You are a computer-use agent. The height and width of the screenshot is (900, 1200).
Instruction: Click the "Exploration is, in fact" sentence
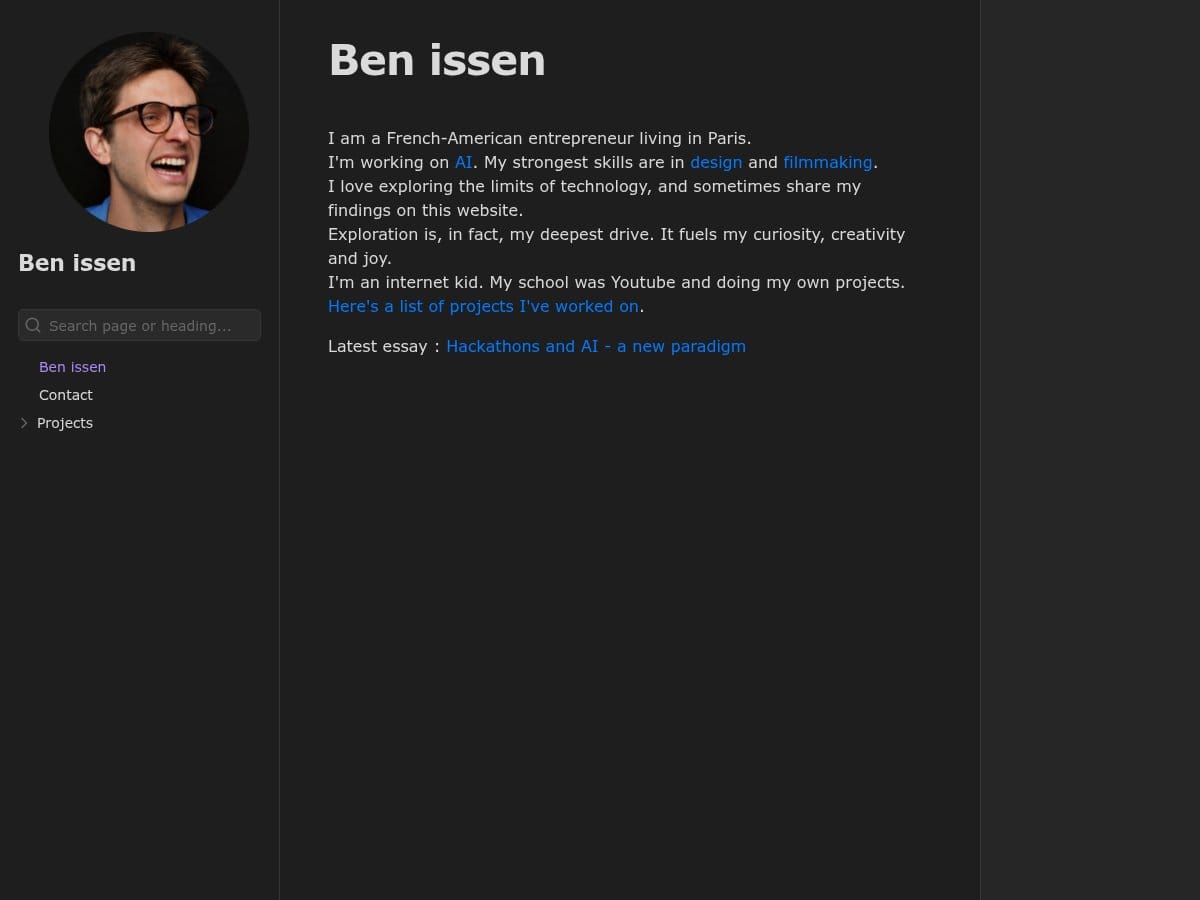point(616,234)
